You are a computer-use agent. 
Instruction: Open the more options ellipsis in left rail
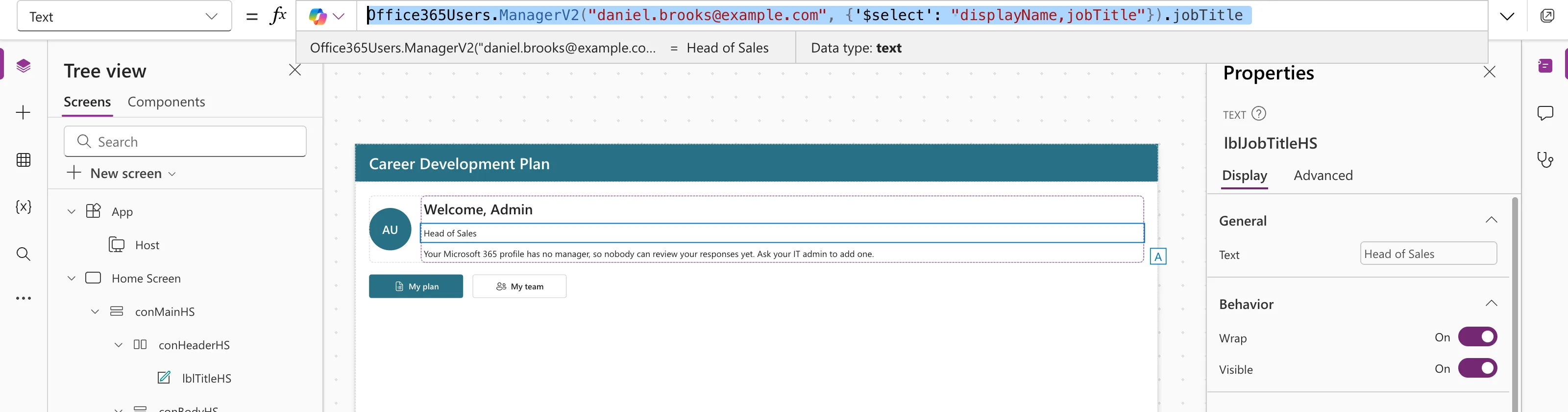pyautogui.click(x=23, y=299)
